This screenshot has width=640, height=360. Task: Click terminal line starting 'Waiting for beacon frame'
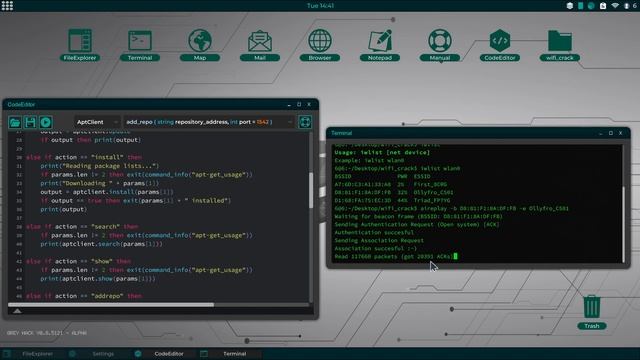[x=418, y=216]
